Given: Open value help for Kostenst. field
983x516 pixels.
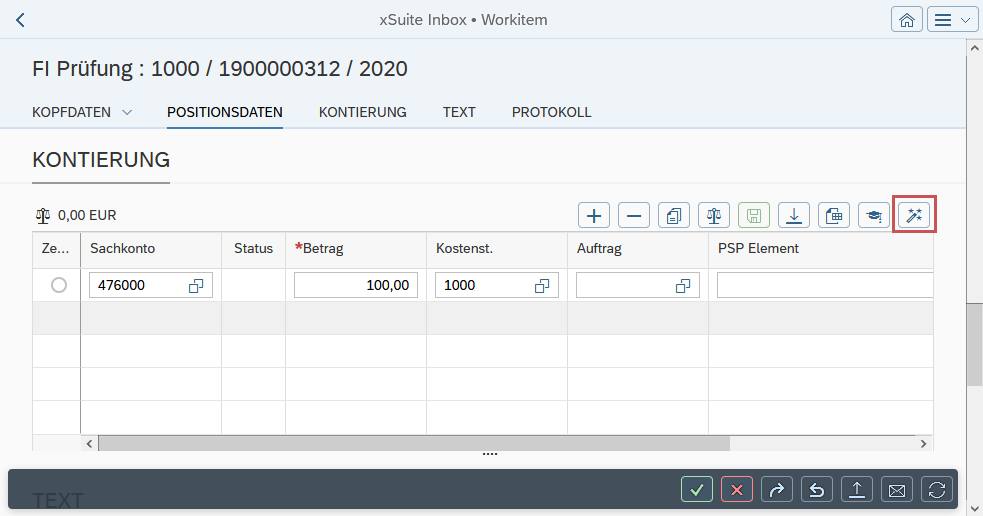Looking at the screenshot, I should pos(542,286).
